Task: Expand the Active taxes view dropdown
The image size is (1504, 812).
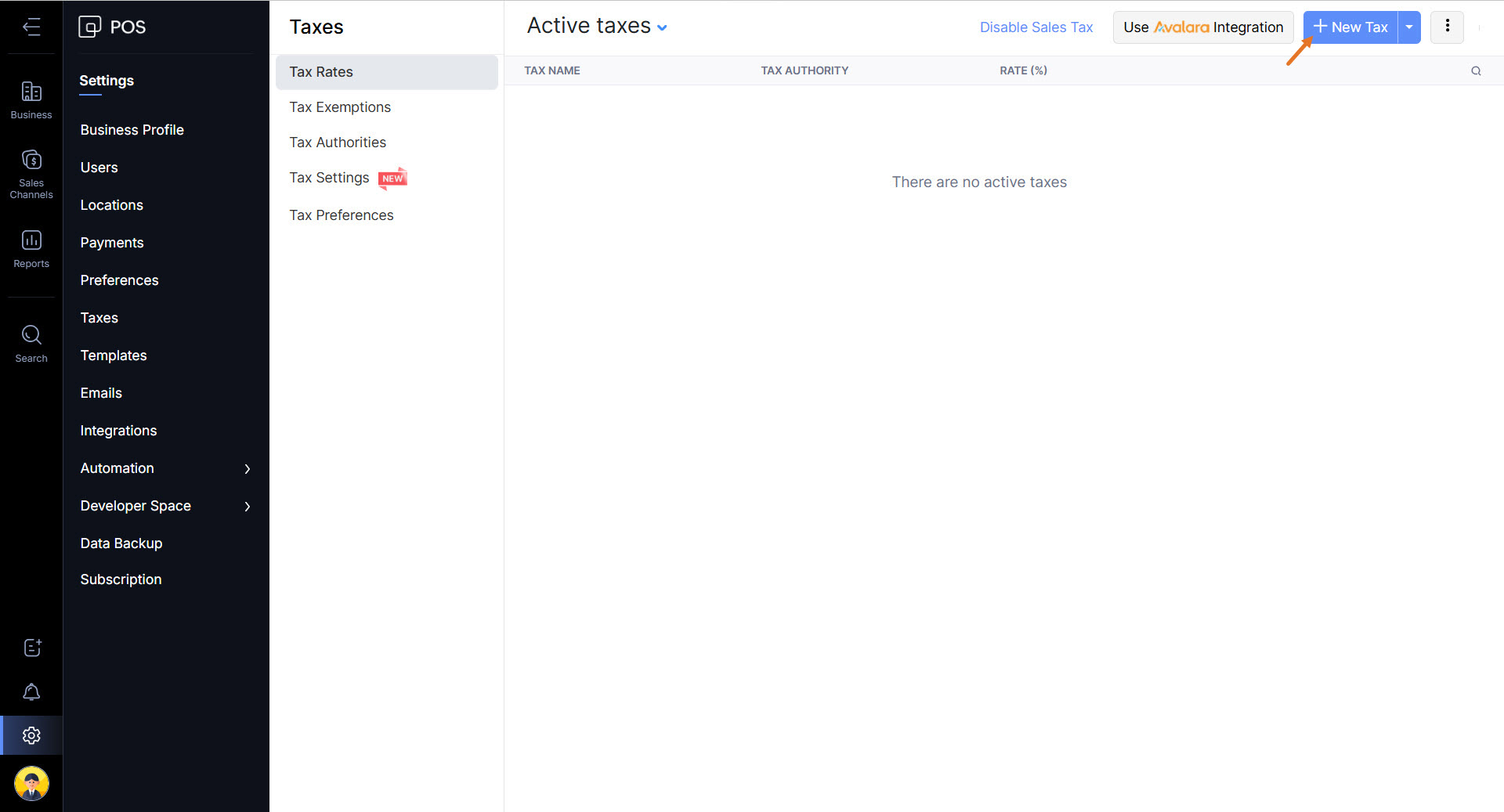Action: (662, 28)
